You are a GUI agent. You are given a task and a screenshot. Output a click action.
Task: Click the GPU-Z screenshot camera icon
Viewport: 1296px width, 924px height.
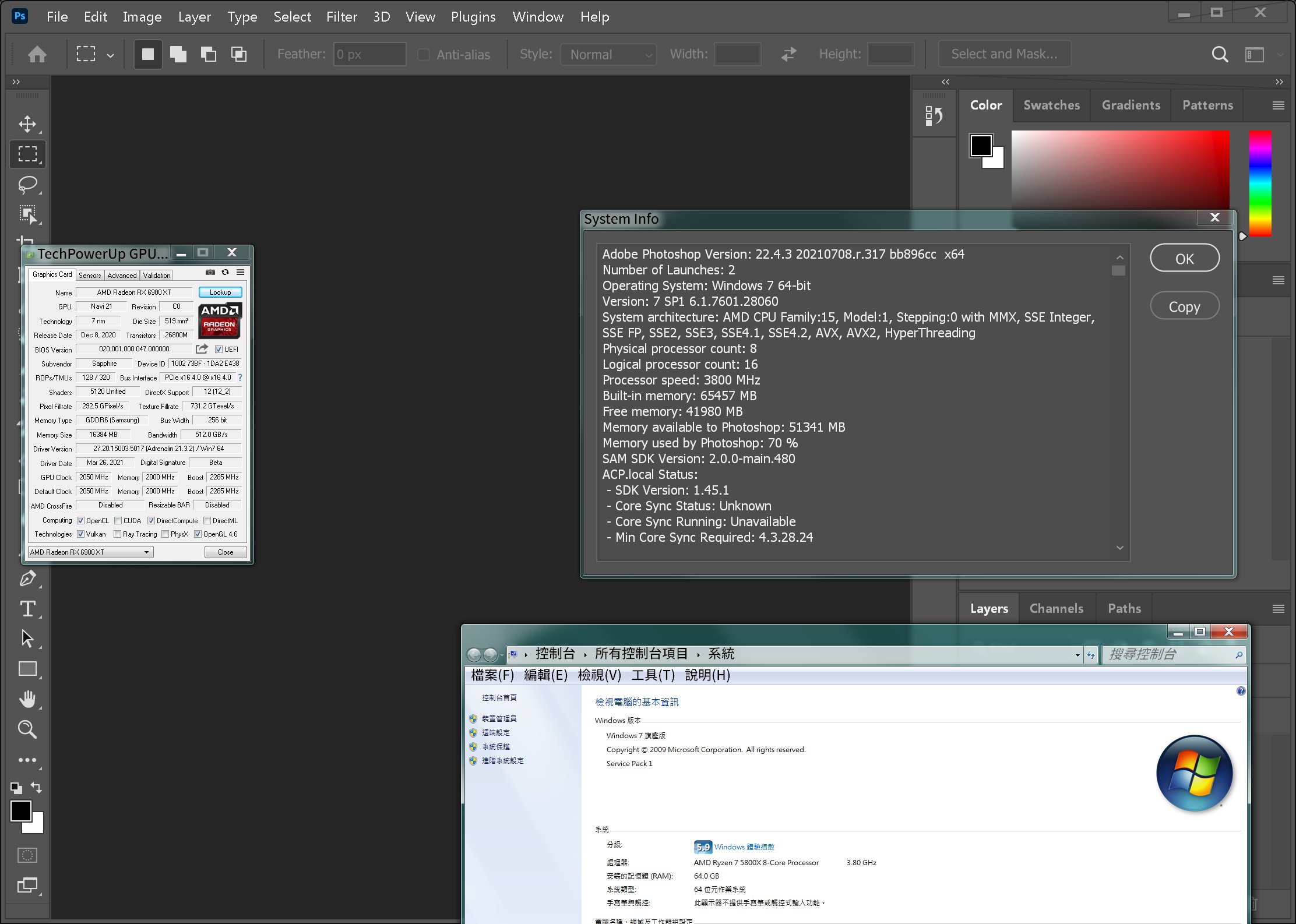pos(210,272)
